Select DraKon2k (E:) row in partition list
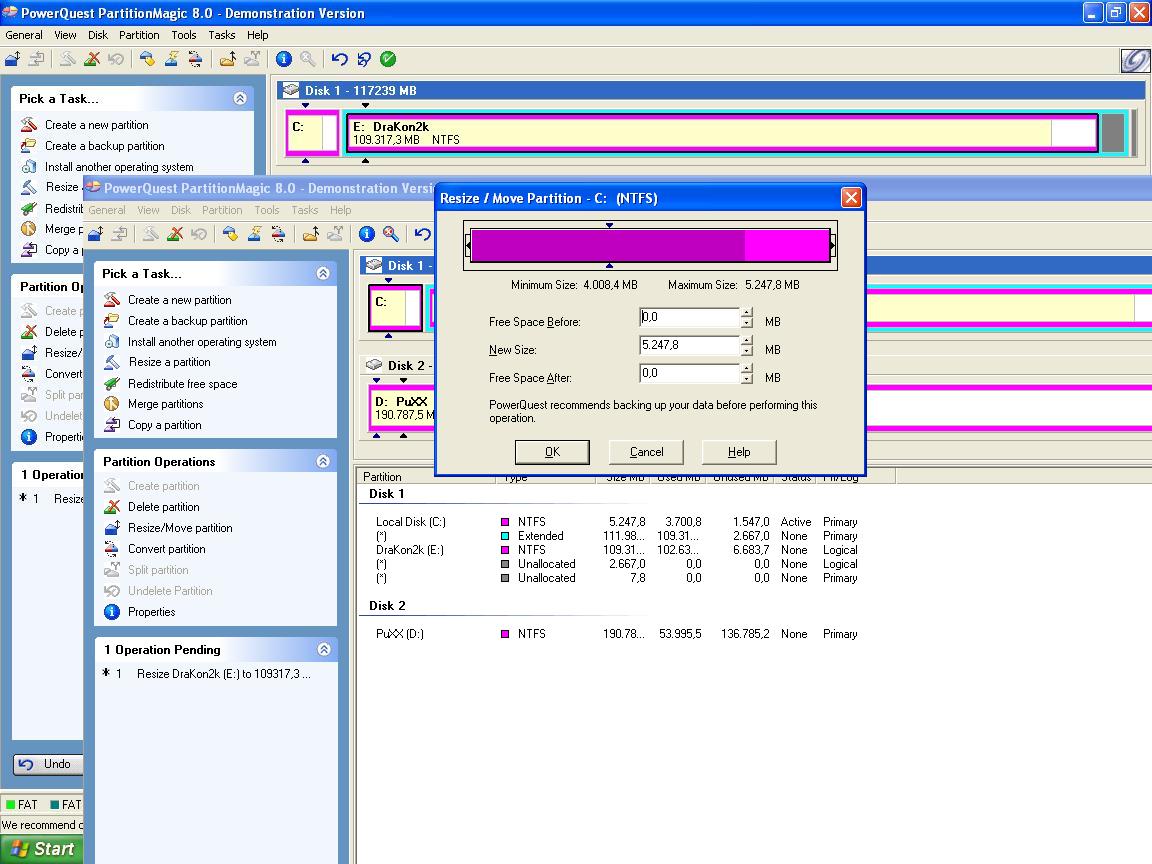Image resolution: width=1152 pixels, height=864 pixels. pos(616,550)
